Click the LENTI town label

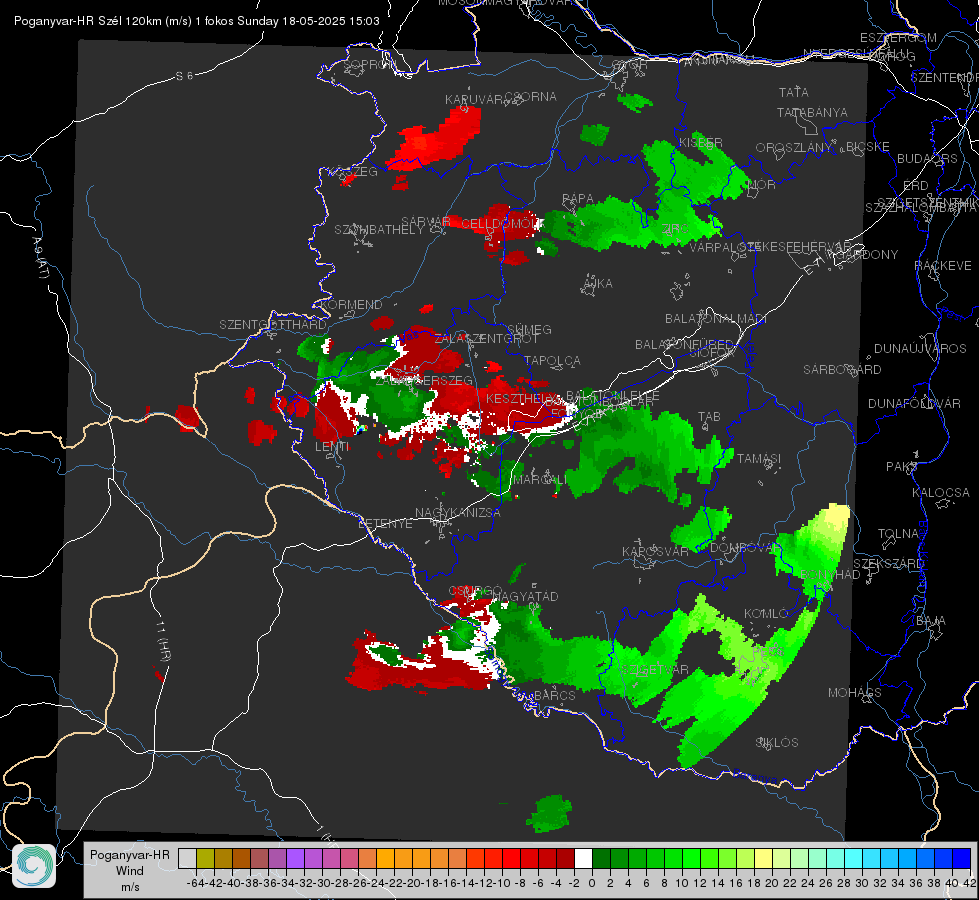(332, 447)
